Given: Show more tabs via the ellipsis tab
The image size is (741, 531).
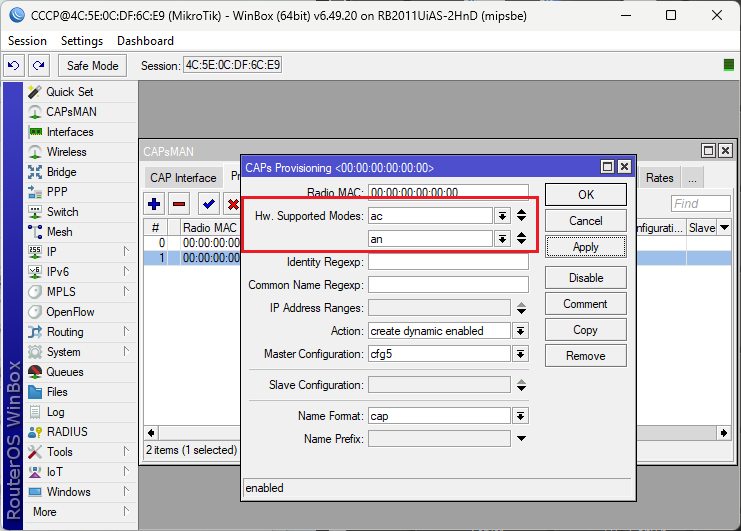Looking at the screenshot, I should tap(692, 178).
